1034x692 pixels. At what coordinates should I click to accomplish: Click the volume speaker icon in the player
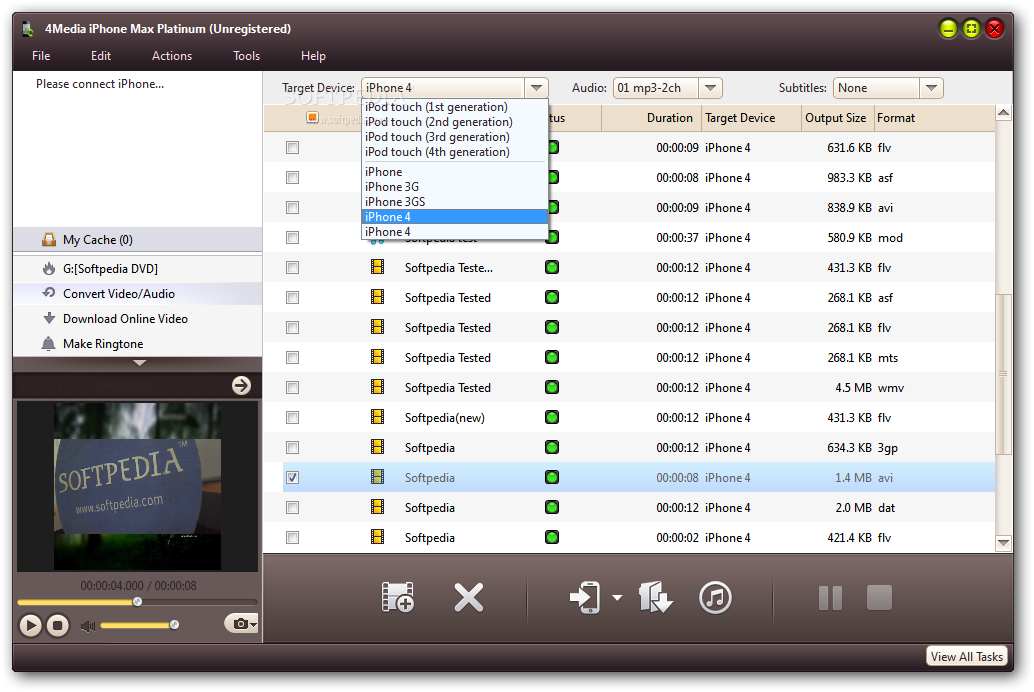88,625
